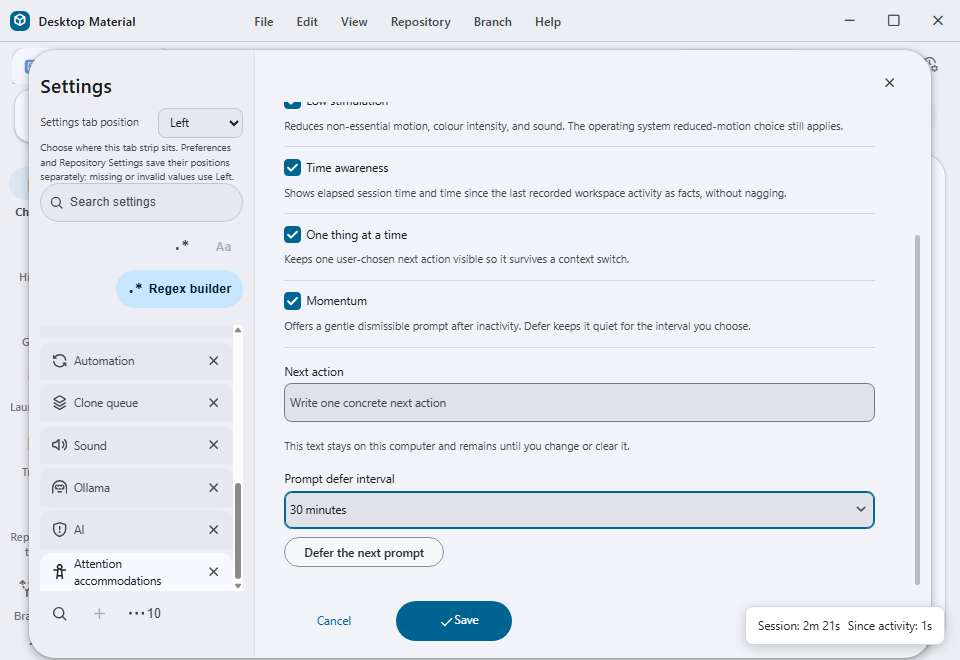Viewport: 960px width, 660px height.
Task: Open the overflow menu showing 10 more tabs
Action: [144, 613]
